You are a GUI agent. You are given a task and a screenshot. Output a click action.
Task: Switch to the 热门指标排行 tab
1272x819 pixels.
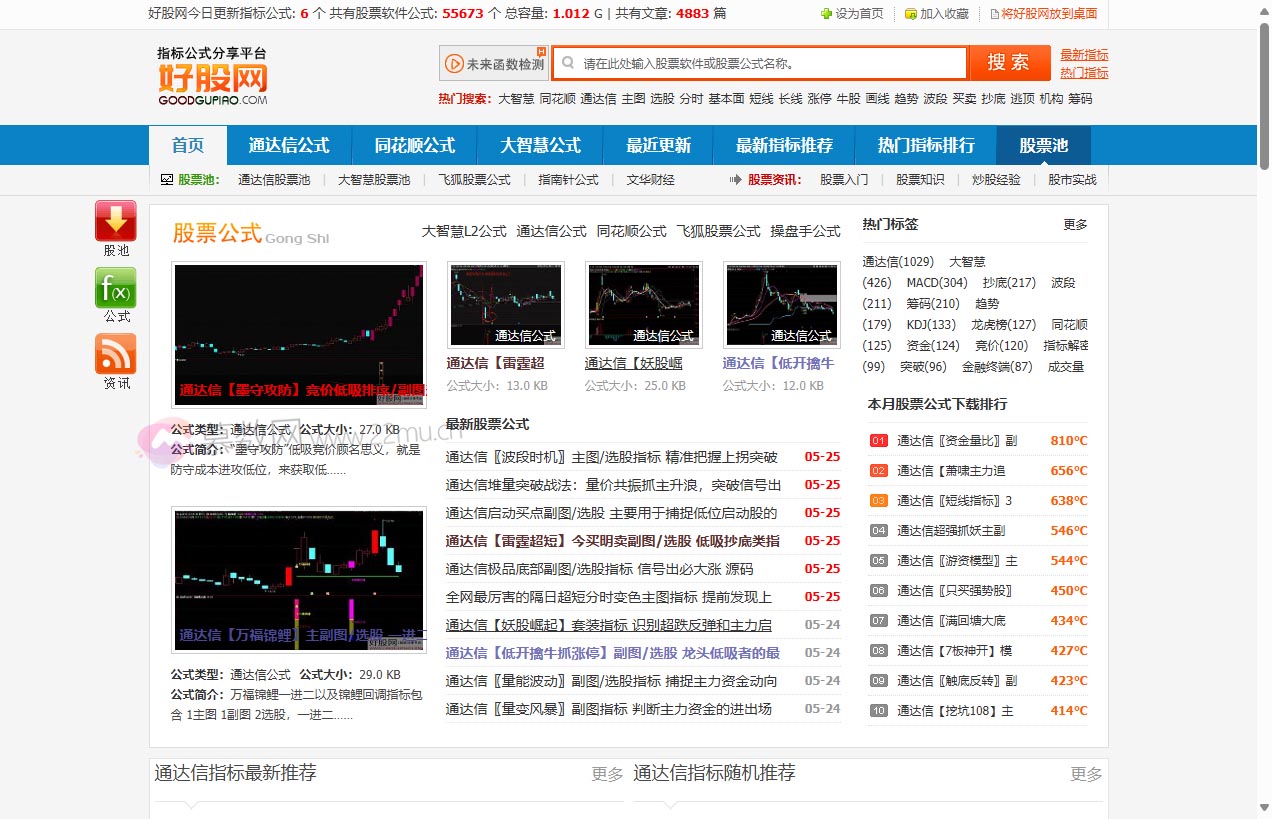925,145
